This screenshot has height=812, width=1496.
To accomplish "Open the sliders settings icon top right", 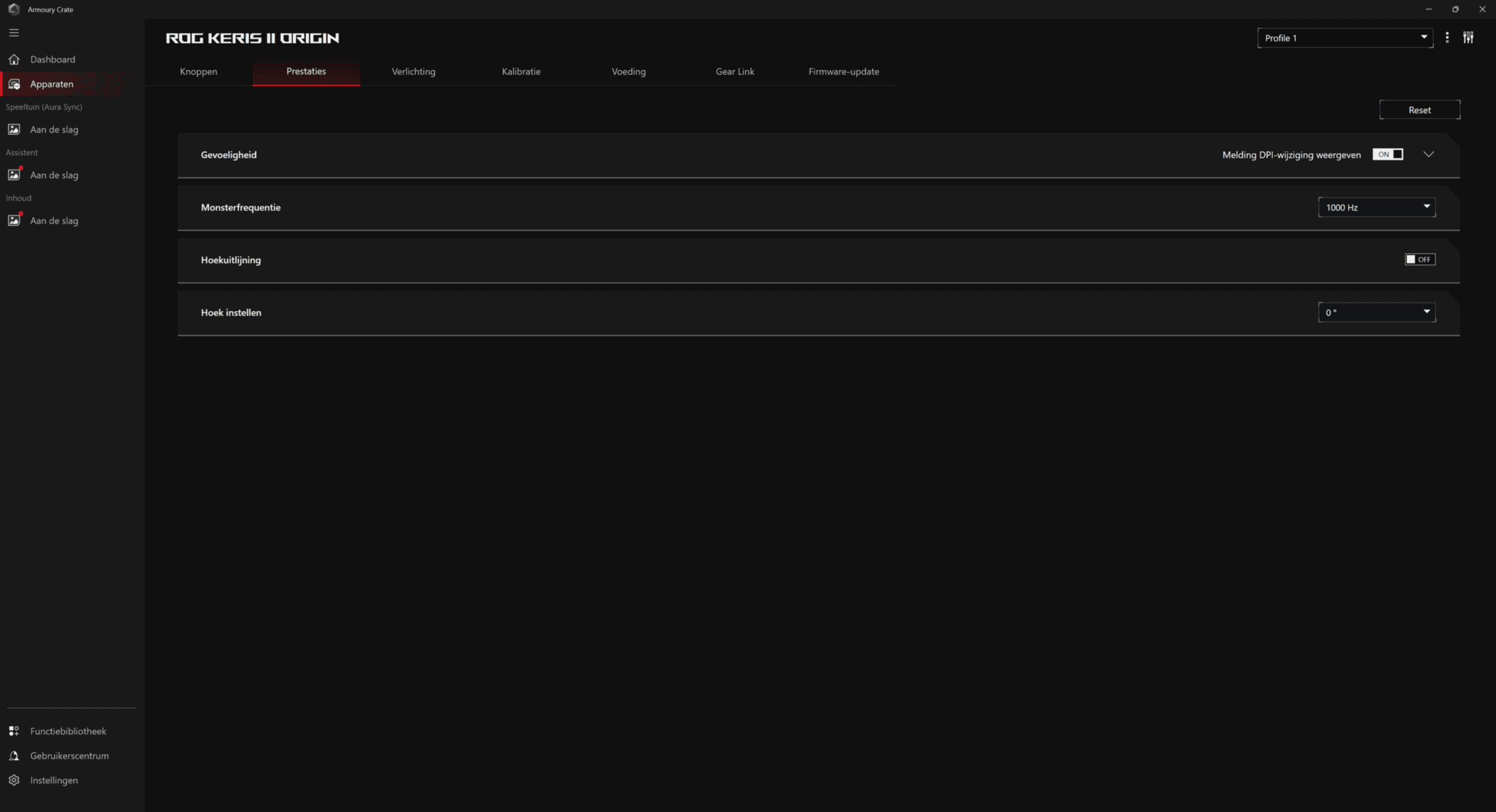I will coord(1468,38).
